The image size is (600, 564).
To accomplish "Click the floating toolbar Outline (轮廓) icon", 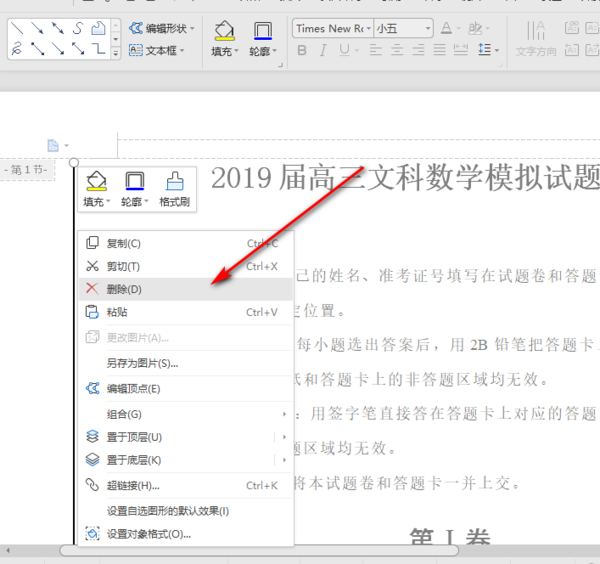I will coord(135,181).
